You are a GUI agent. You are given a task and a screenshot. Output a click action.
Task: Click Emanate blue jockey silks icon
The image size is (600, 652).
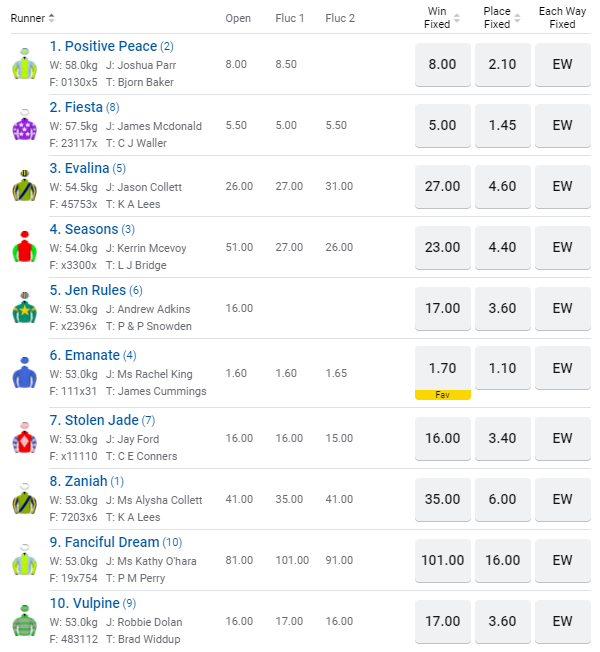click(24, 372)
